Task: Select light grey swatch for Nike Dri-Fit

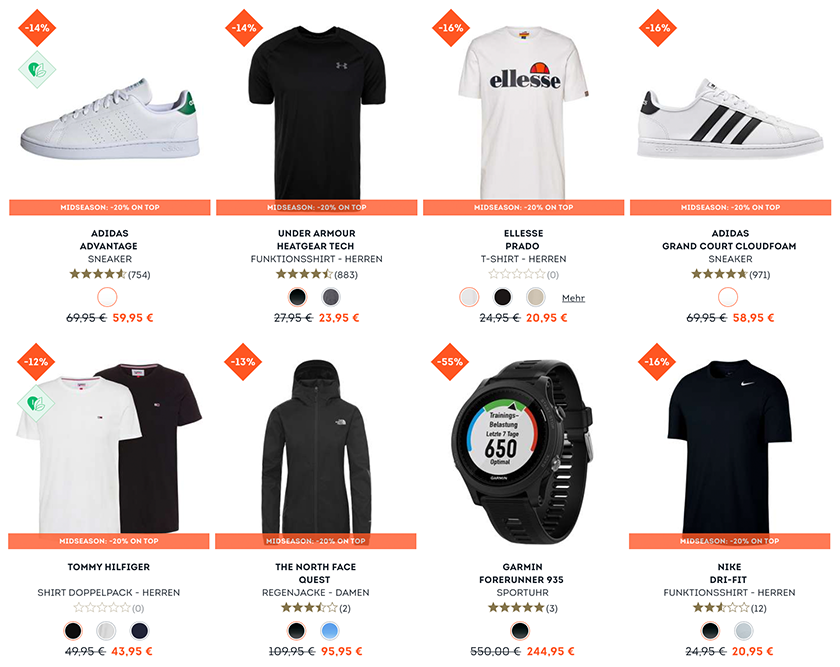Action: click(744, 631)
